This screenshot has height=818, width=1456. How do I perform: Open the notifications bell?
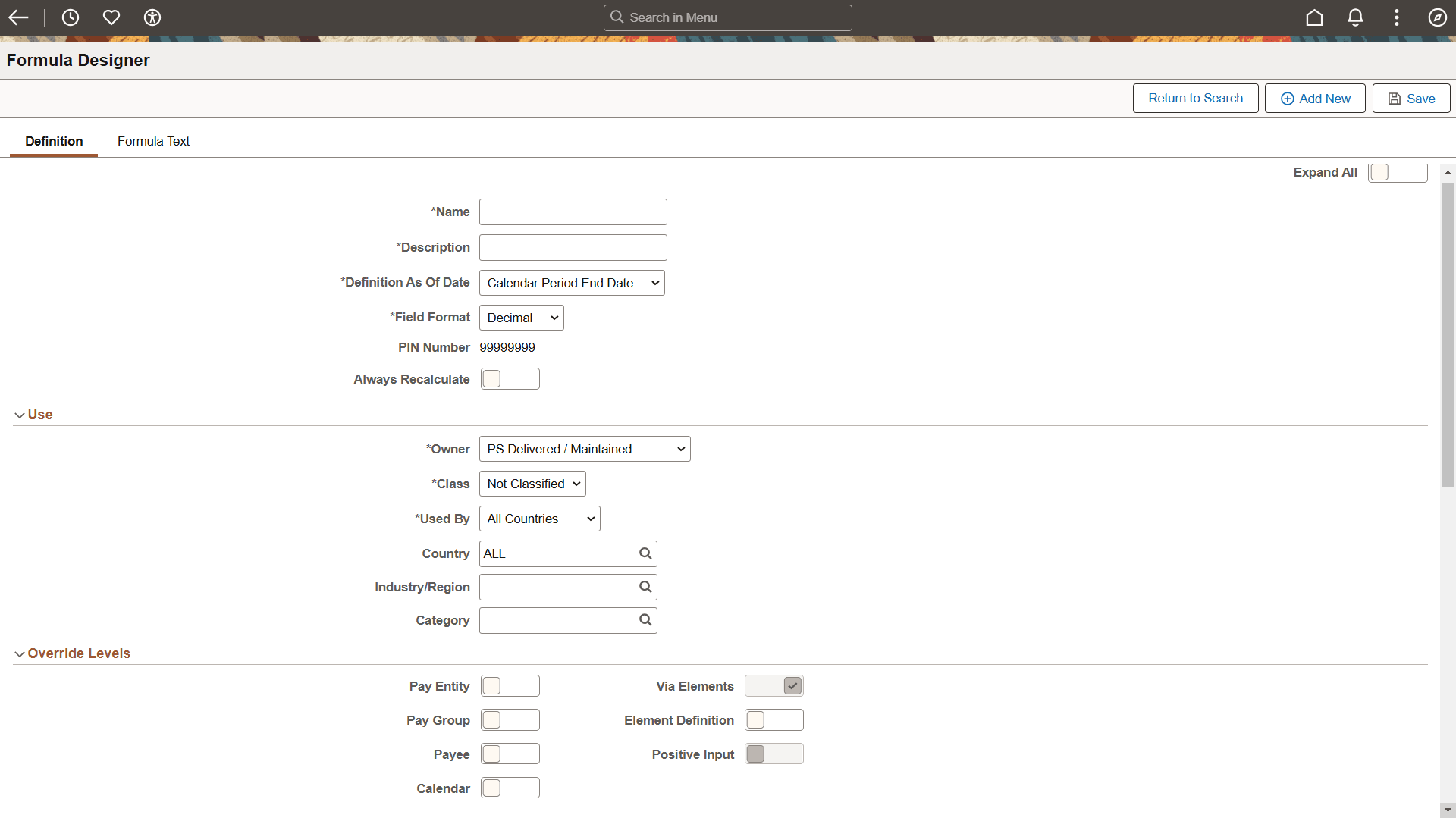(1355, 17)
